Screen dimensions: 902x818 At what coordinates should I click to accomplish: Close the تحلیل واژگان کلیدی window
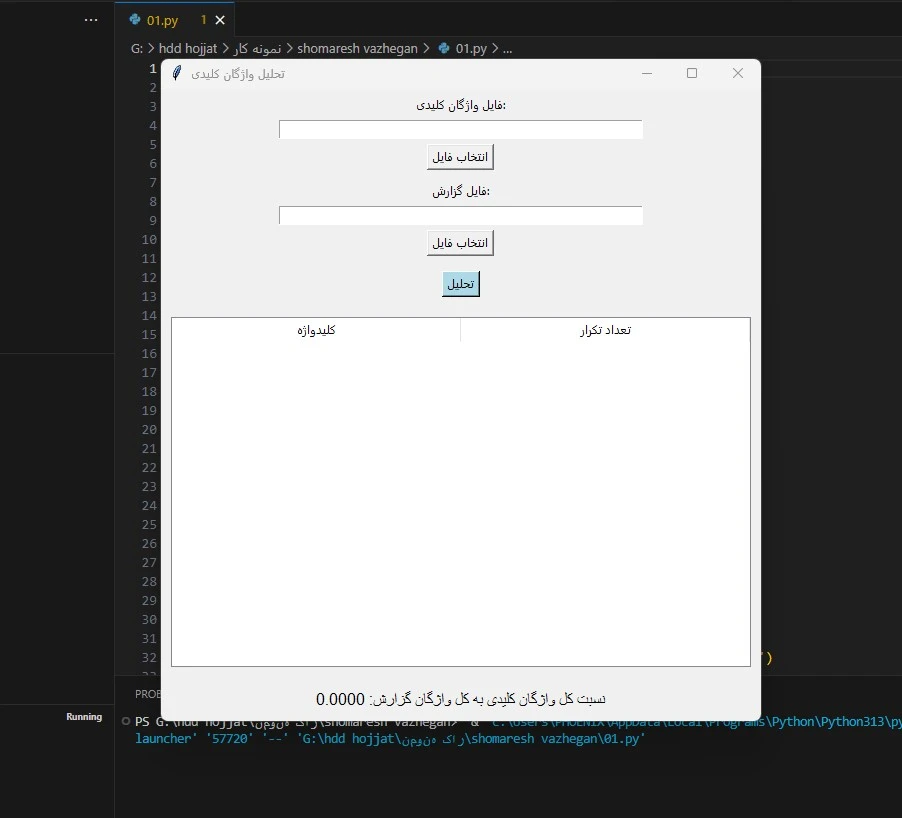[738, 73]
